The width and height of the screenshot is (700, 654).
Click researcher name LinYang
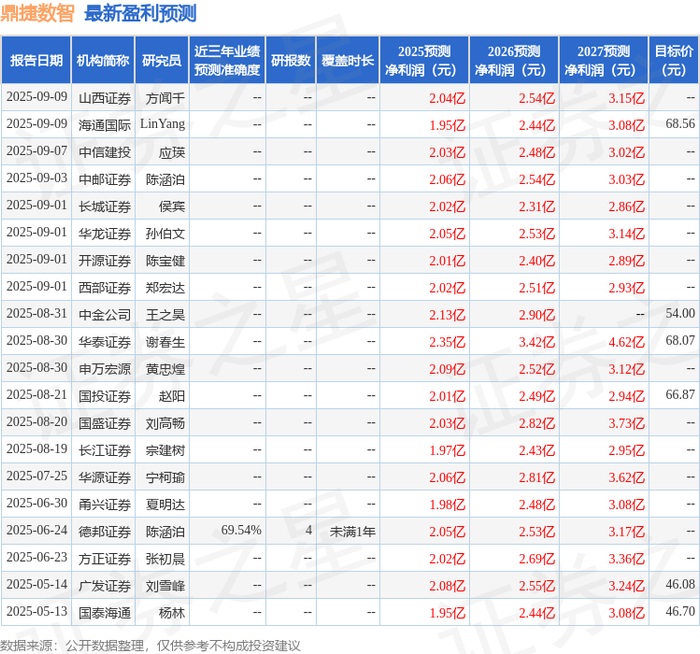[162, 124]
